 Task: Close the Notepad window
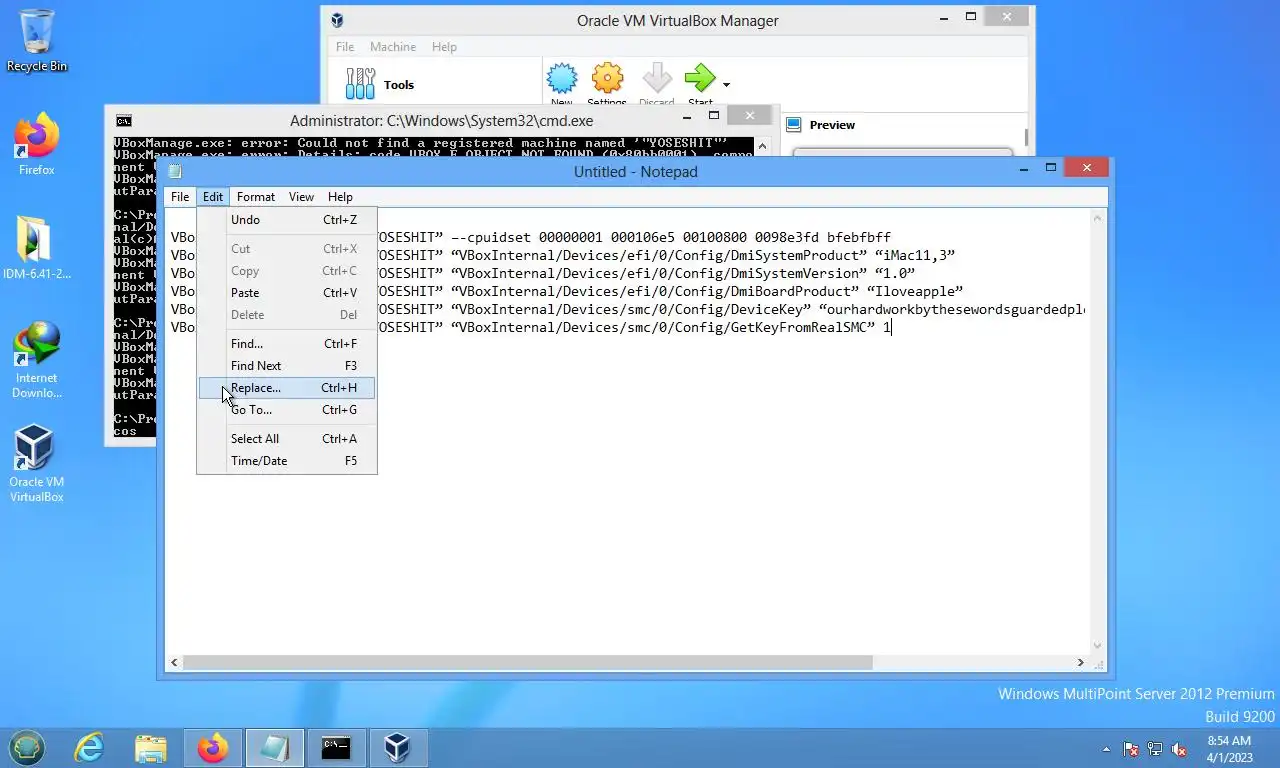click(1087, 168)
